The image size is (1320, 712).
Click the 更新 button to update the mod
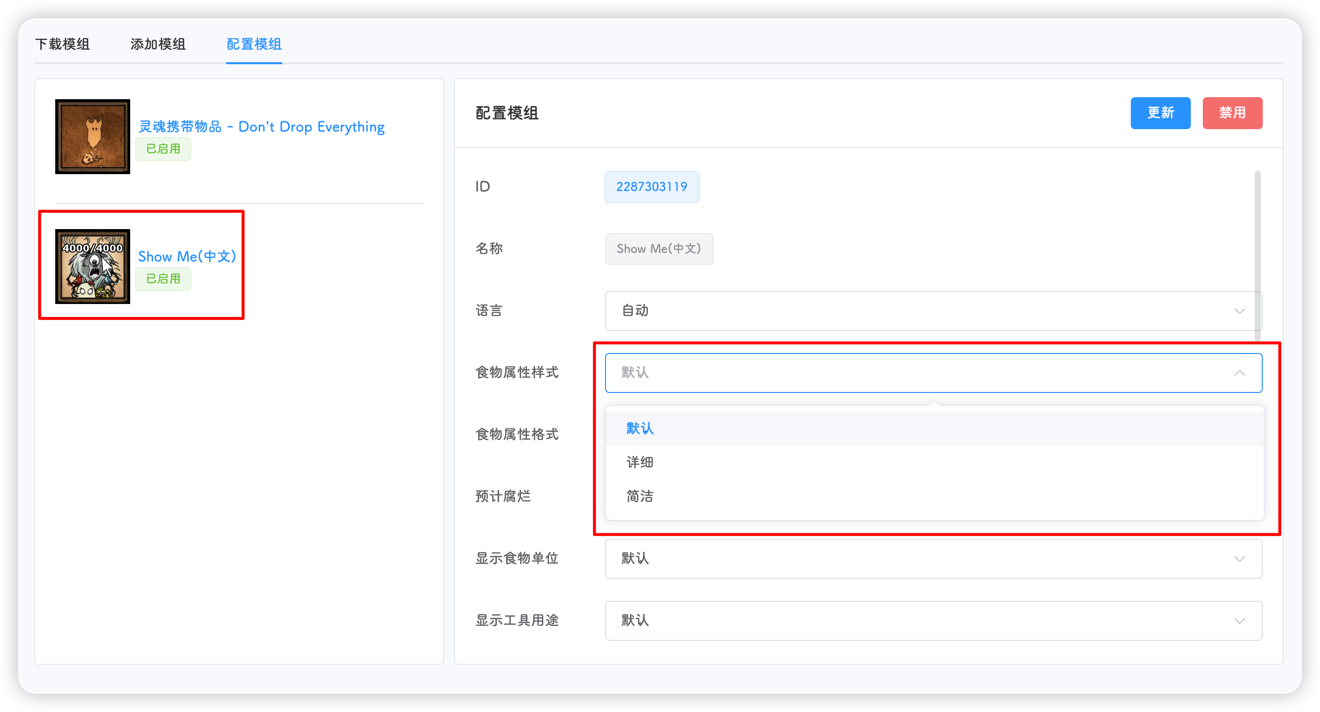click(1160, 113)
